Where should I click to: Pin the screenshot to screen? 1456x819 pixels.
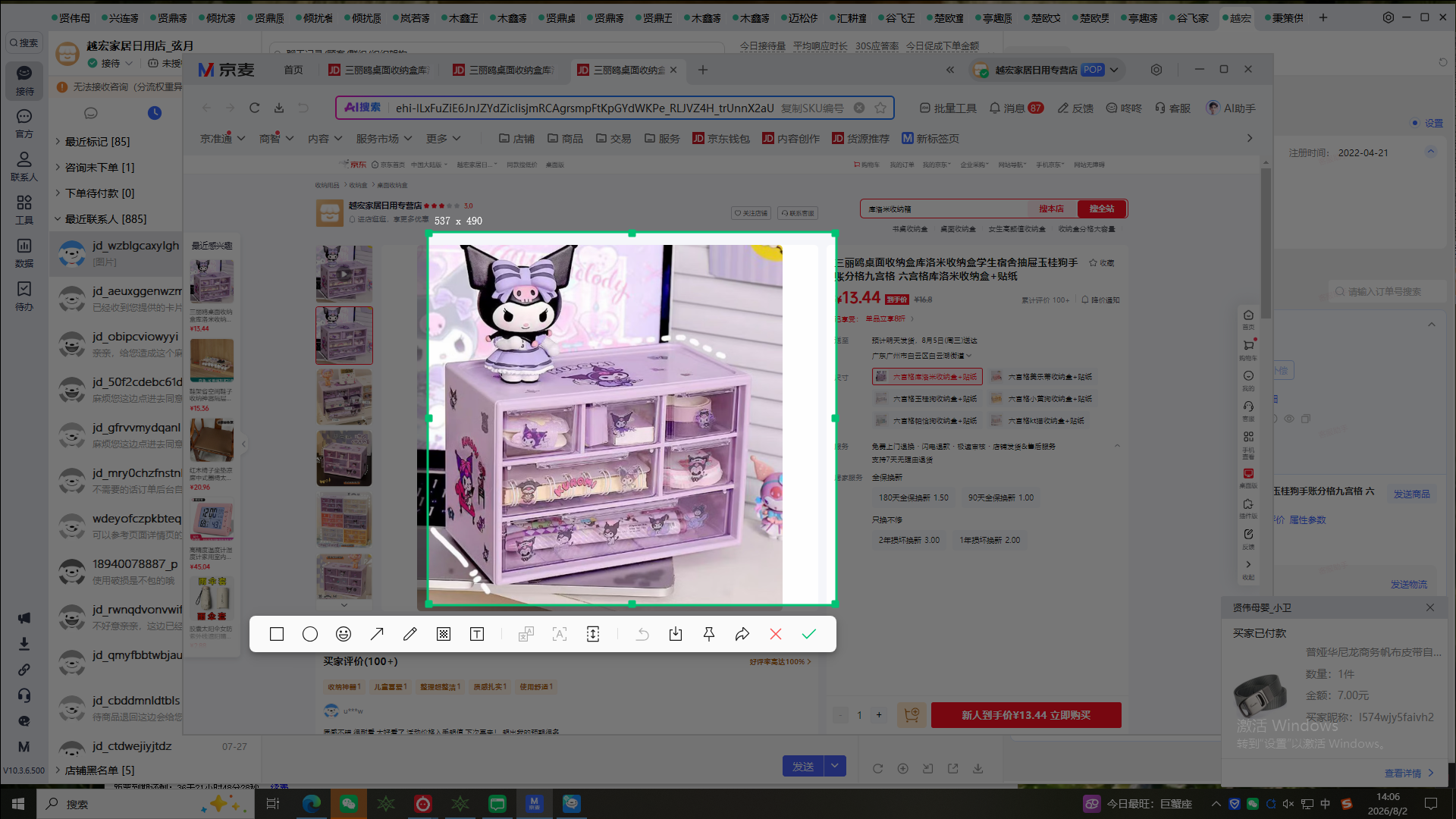709,634
